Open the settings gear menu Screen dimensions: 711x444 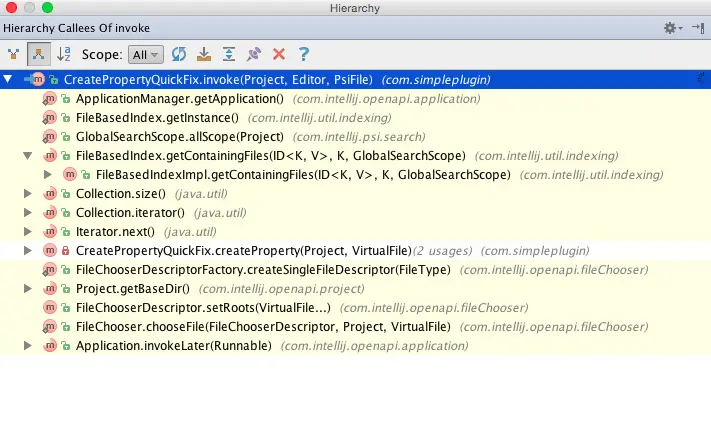[673, 28]
